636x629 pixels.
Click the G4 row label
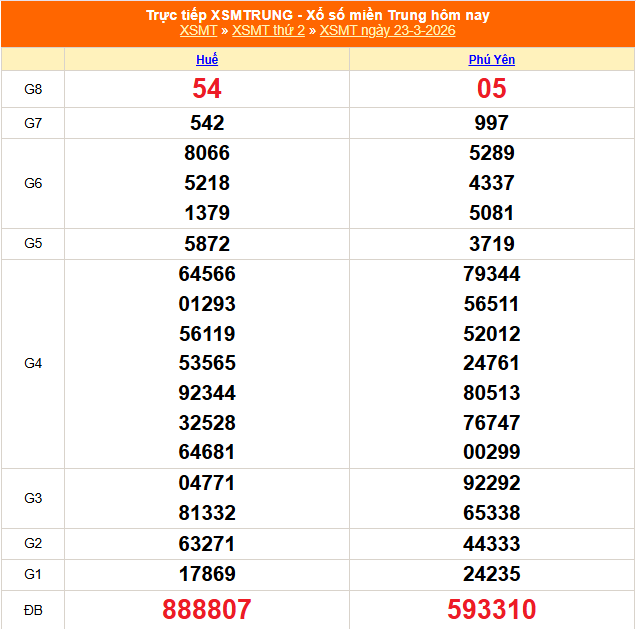coord(33,363)
